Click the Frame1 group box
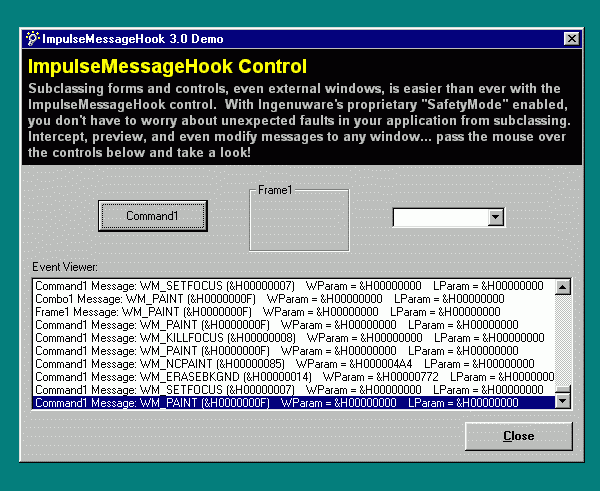 [x=299, y=220]
